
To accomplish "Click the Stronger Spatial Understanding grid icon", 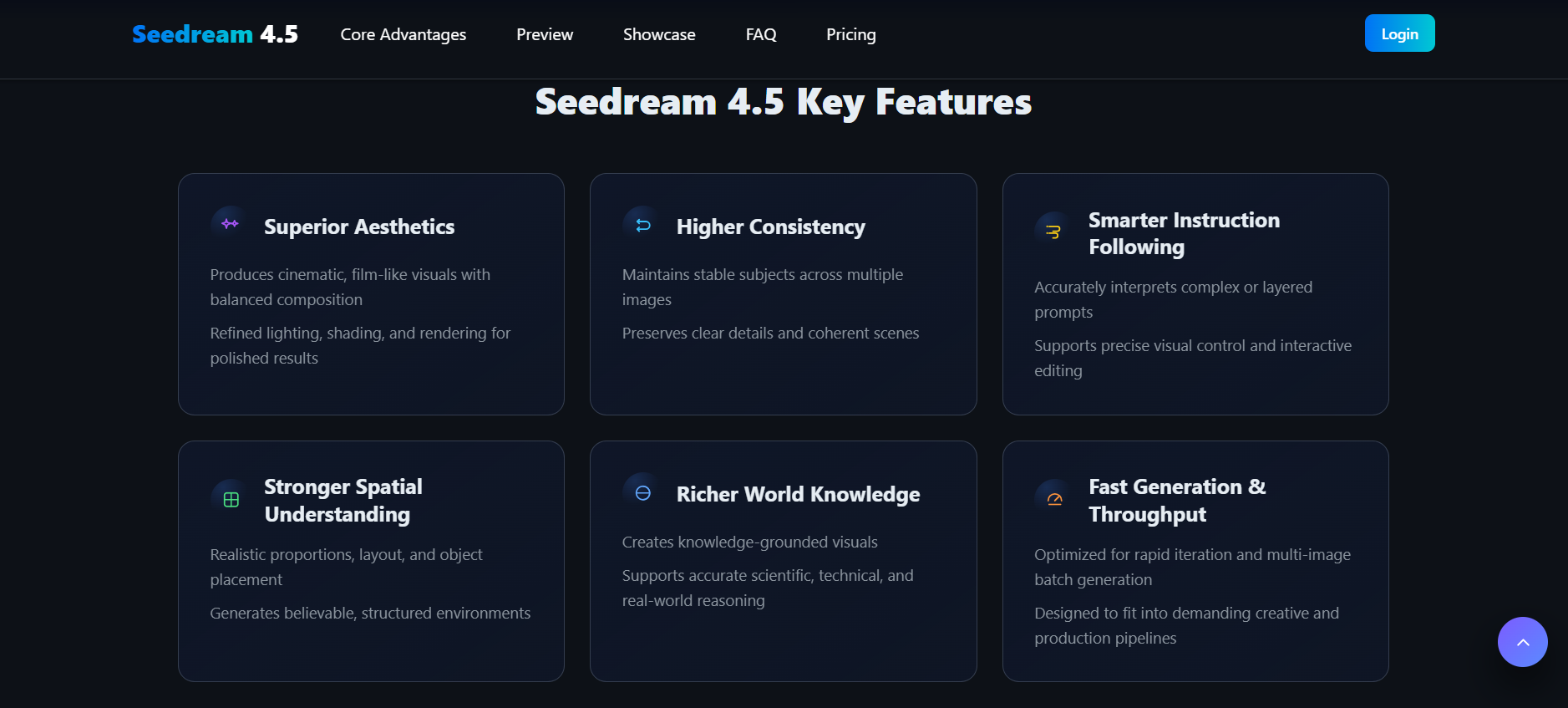I will 229,498.
